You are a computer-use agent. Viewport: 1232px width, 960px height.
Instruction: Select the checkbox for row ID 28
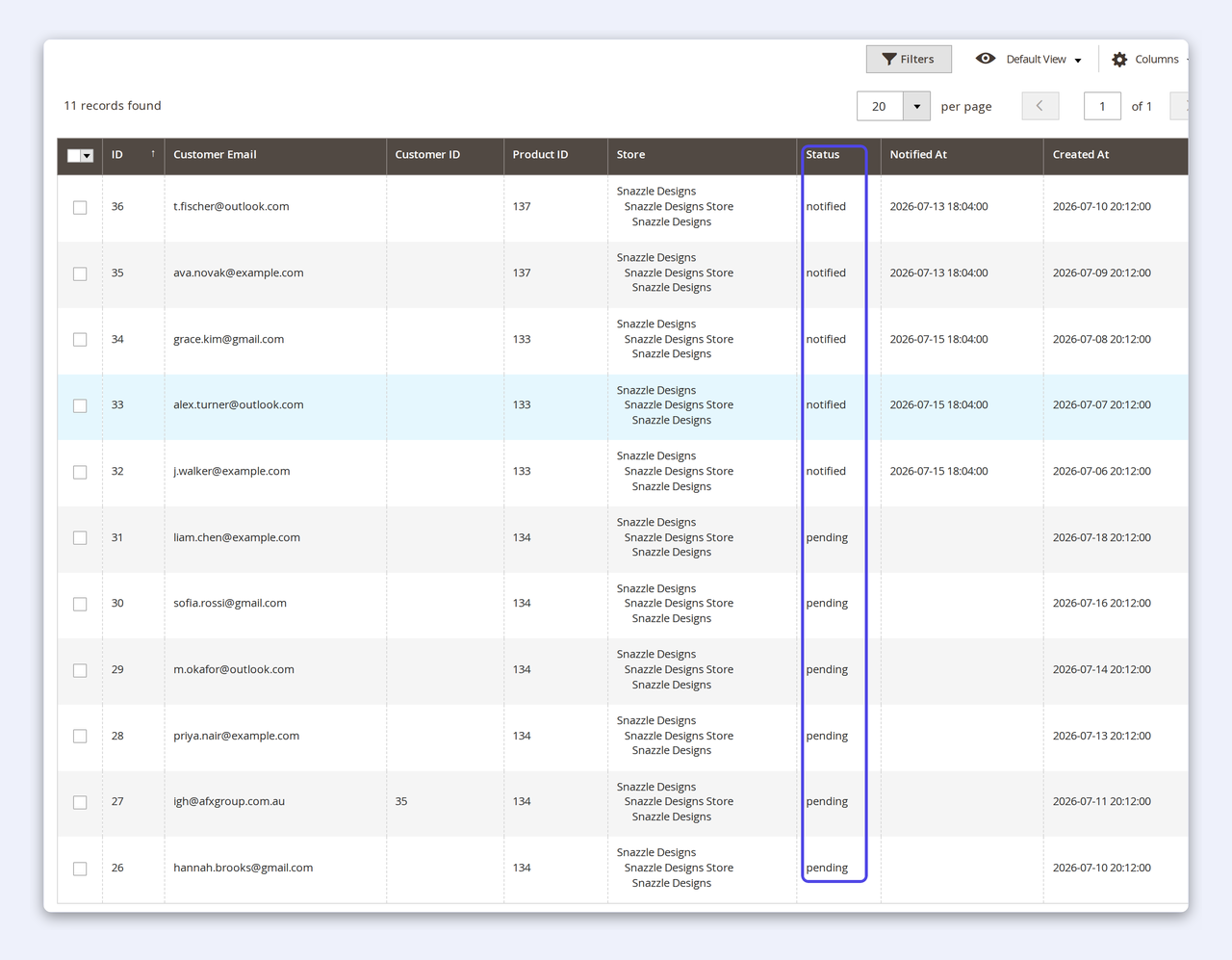(80, 737)
